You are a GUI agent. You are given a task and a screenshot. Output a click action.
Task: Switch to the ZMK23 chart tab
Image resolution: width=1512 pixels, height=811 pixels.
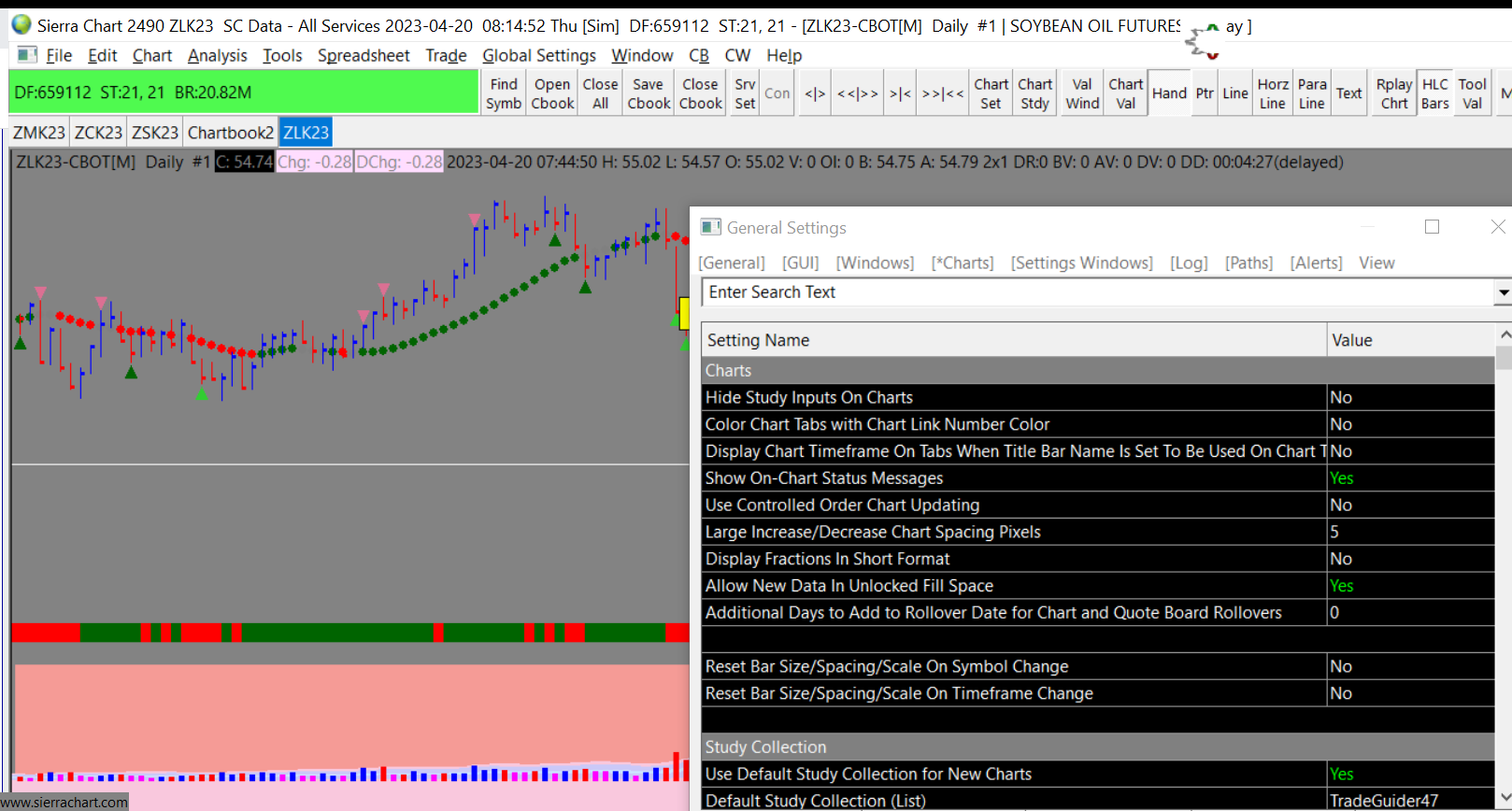point(39,133)
